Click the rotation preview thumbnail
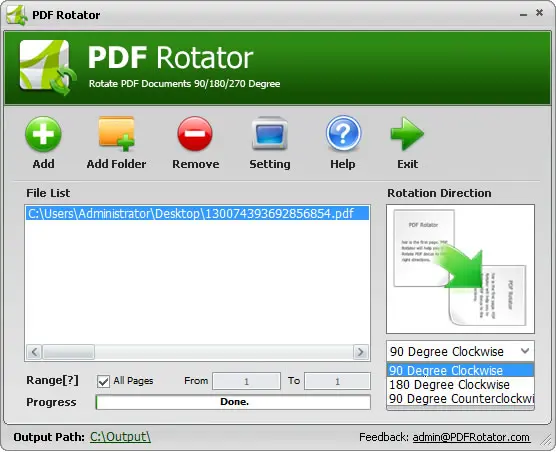The width and height of the screenshot is (556, 452). point(460,269)
